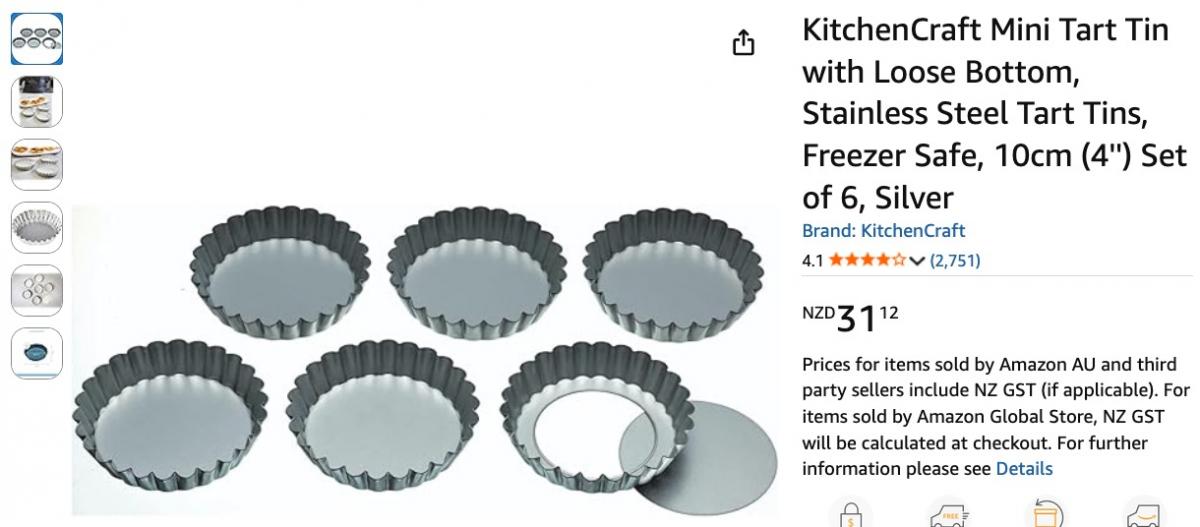Select the fifth thumbnail, tins top view
Viewport: 1200px width, 527px height.
36,290
